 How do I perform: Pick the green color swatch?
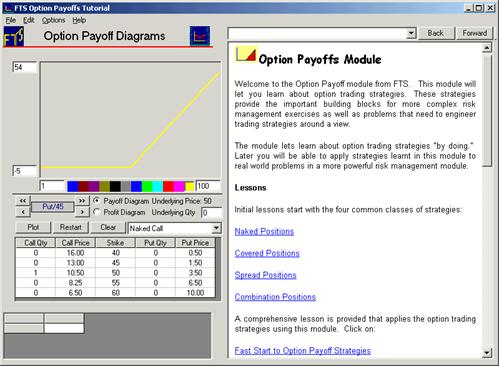pyautogui.click(x=147, y=186)
